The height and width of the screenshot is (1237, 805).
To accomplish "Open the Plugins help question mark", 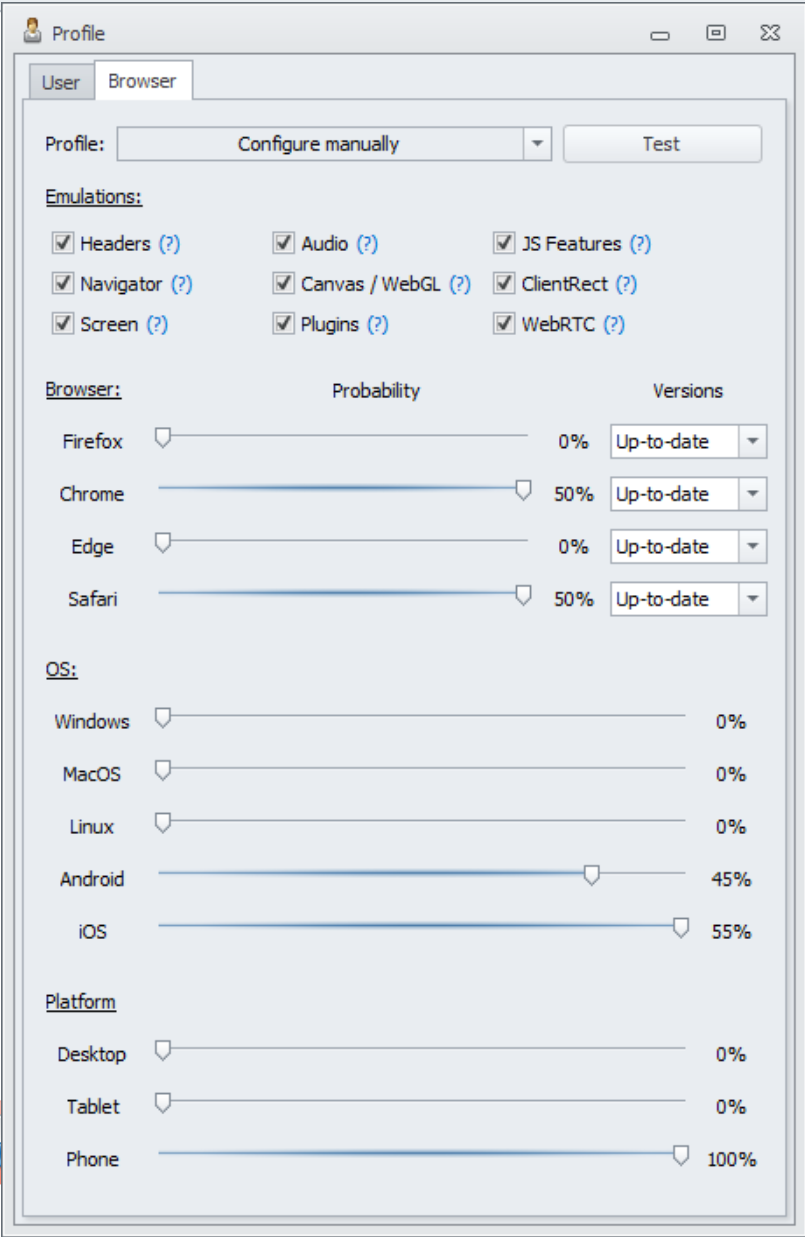I will [378, 324].
